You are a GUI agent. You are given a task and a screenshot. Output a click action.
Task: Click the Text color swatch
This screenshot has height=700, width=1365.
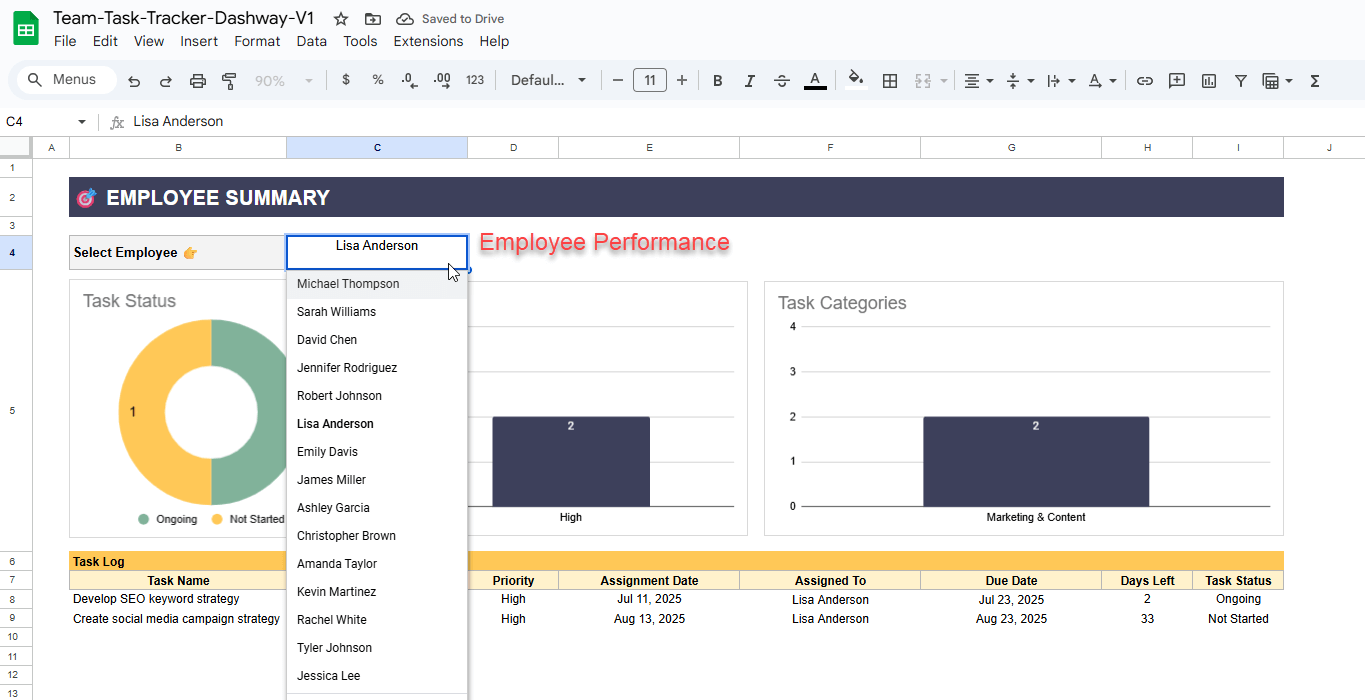tap(814, 80)
